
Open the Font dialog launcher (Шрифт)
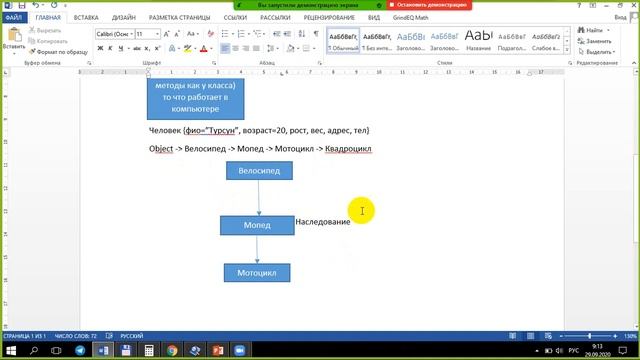(x=214, y=63)
